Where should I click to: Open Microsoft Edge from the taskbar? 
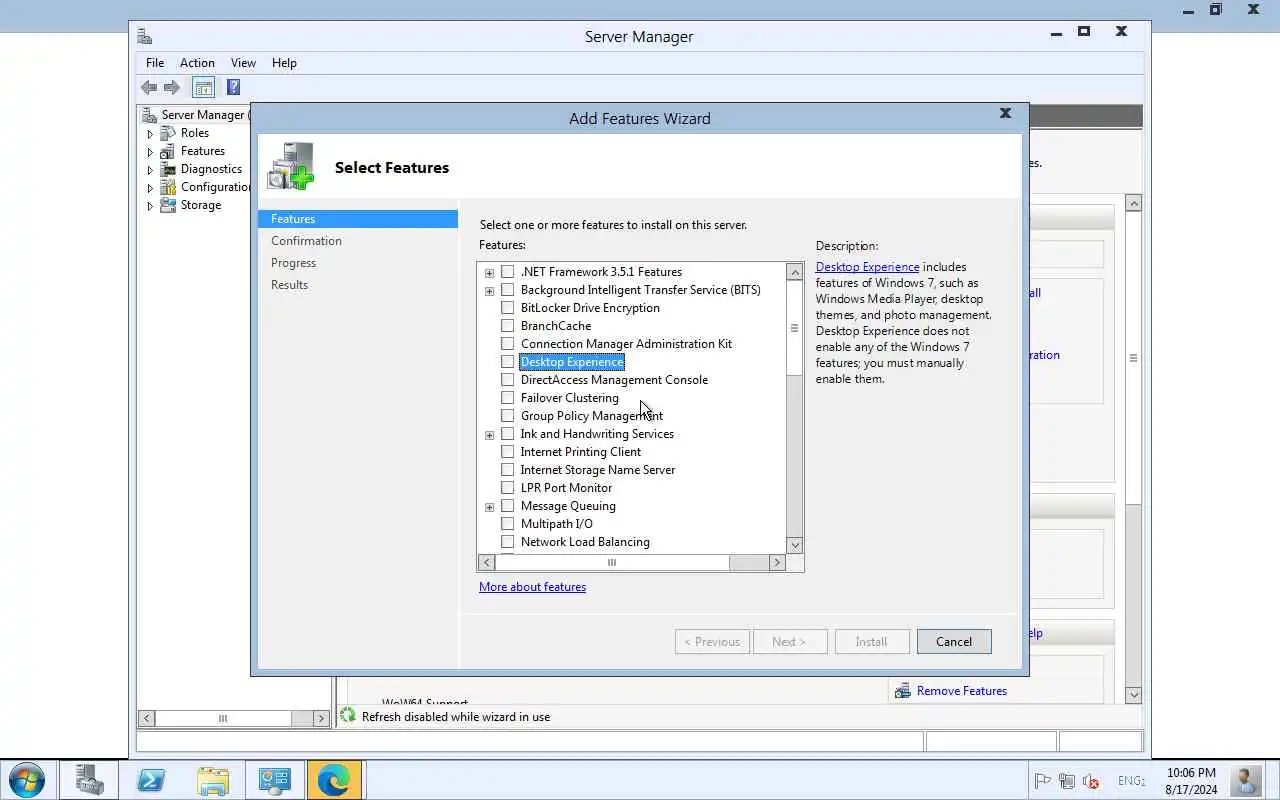point(334,780)
